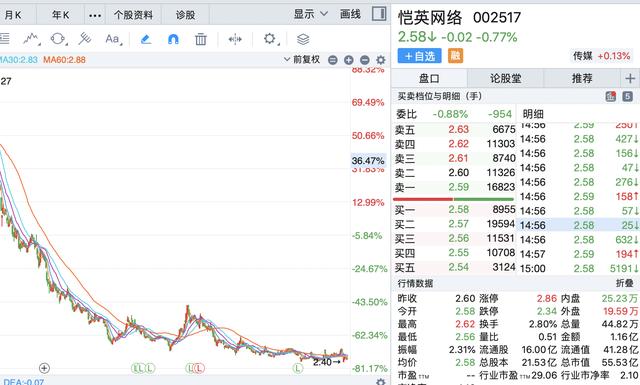Switch to 年K chart tab
640x385 pixels.
point(60,15)
